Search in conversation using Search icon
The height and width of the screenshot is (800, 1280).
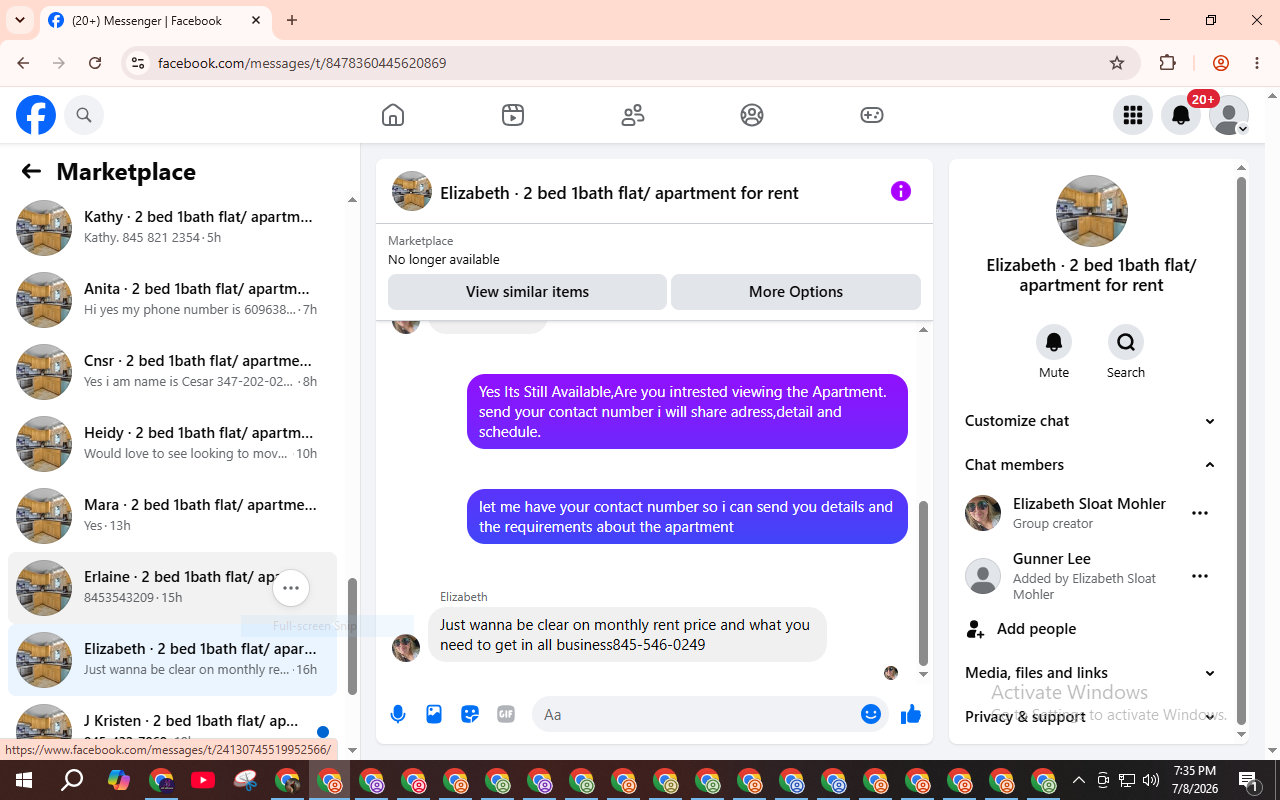[1126, 343]
